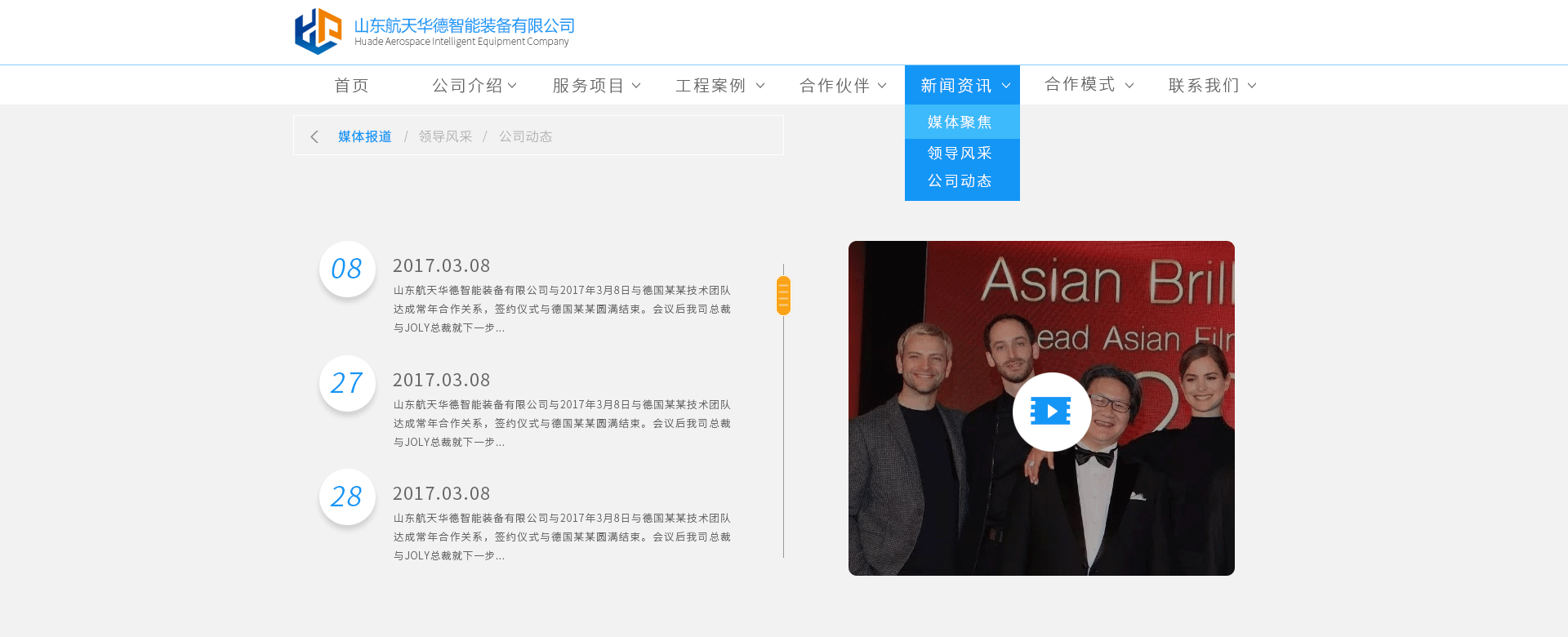Click news summary text beside circle 28
The height and width of the screenshot is (637, 1568).
[562, 537]
